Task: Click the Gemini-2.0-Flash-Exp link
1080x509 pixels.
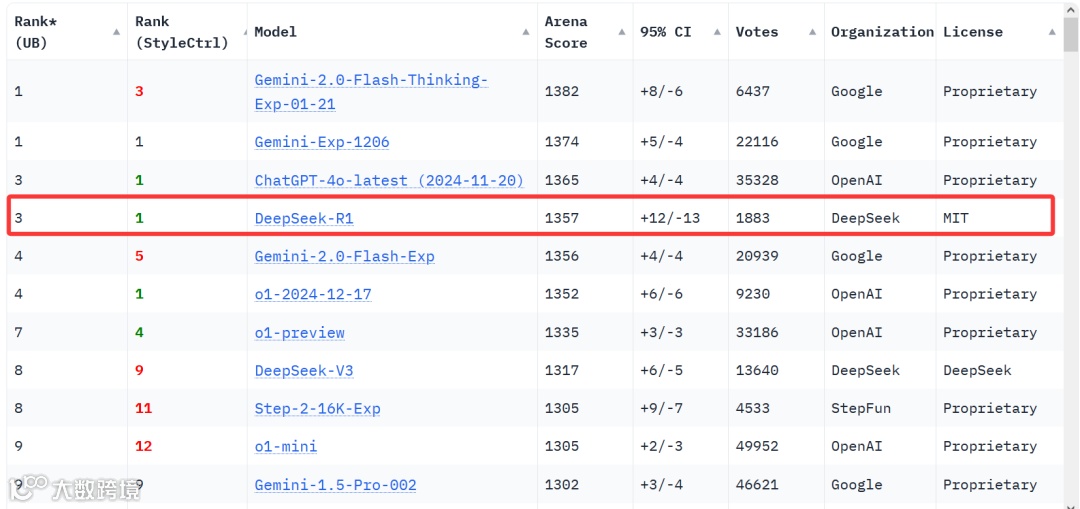Action: pos(344,256)
